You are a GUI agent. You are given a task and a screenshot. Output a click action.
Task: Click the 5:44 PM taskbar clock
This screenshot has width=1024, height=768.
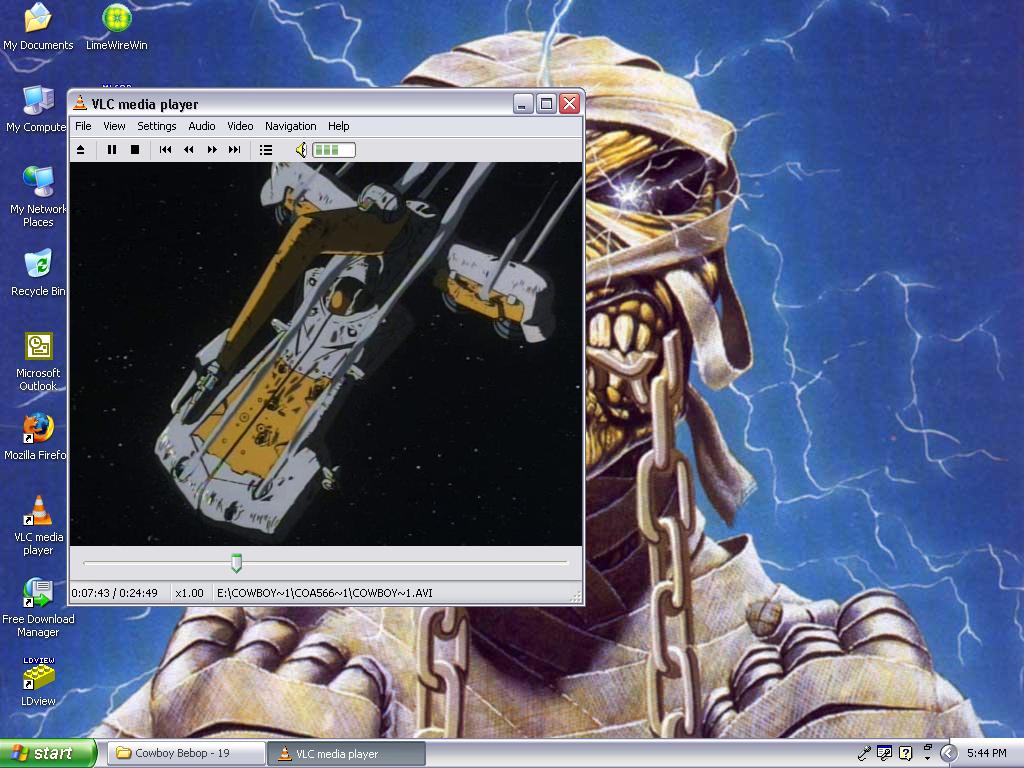point(987,754)
